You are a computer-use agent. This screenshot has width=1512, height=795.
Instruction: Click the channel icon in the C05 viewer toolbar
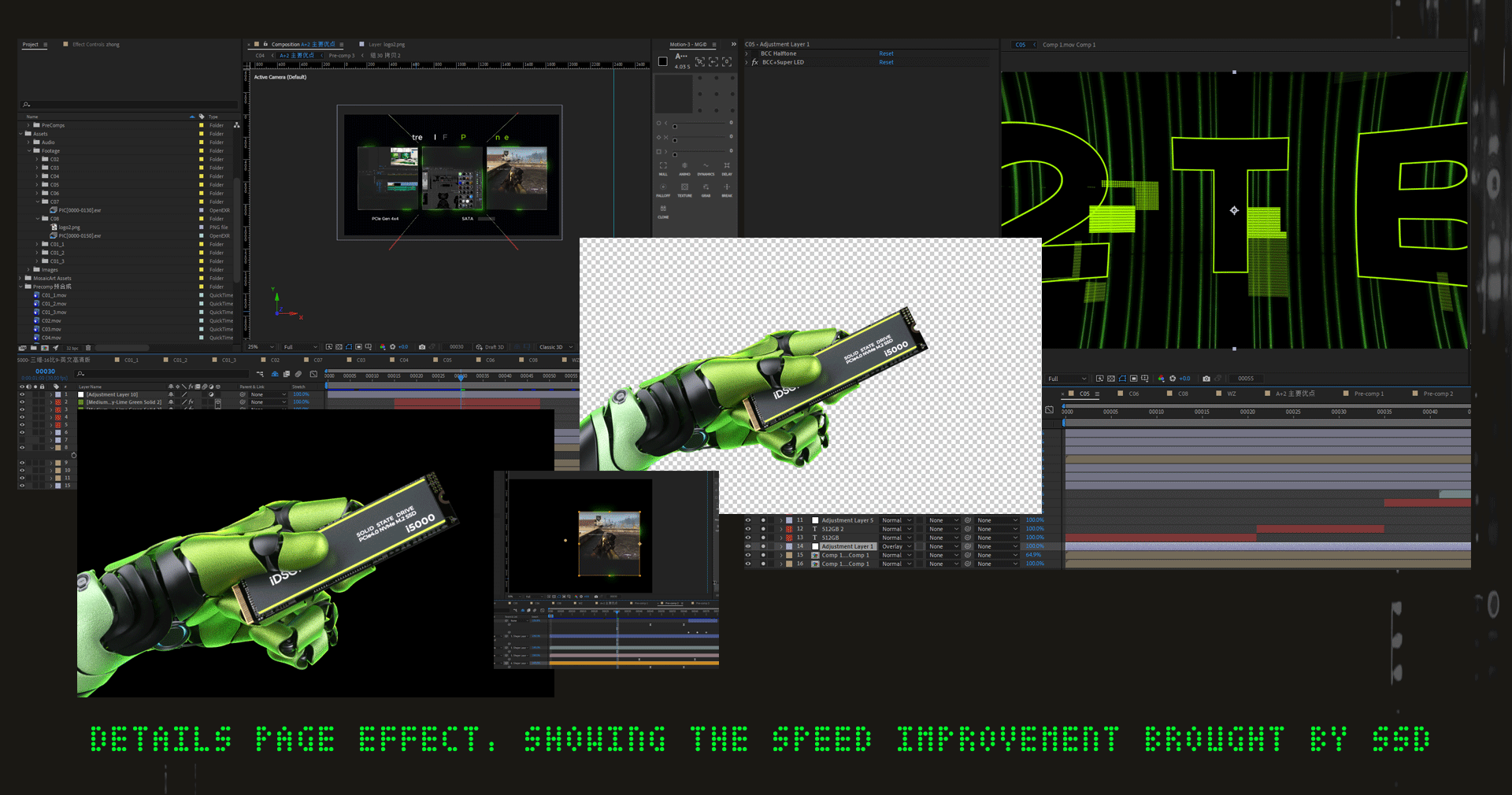tap(1161, 379)
